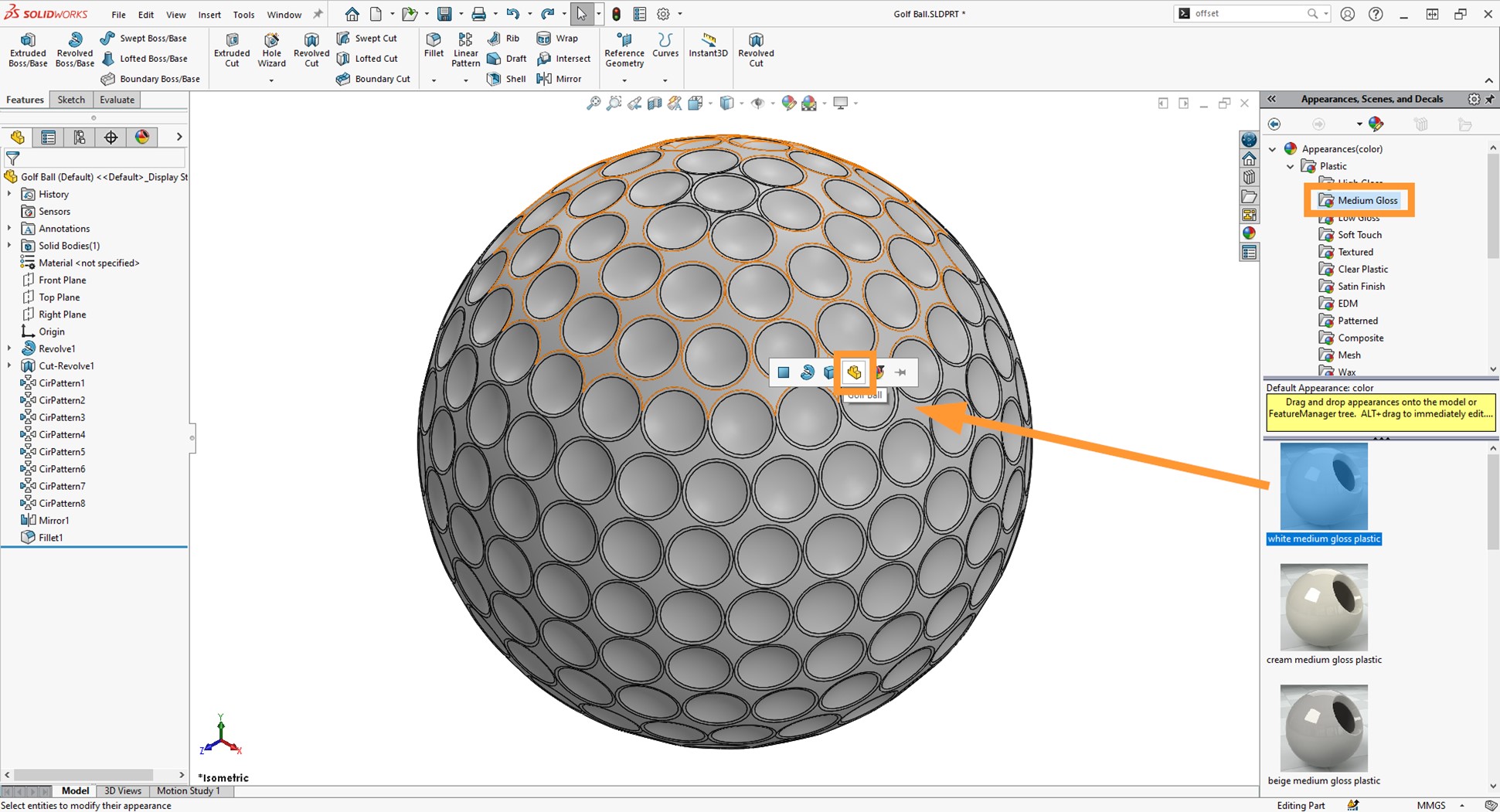Image resolution: width=1500 pixels, height=812 pixels.
Task: Pick the Edit Appearance color tool
Action: [789, 103]
